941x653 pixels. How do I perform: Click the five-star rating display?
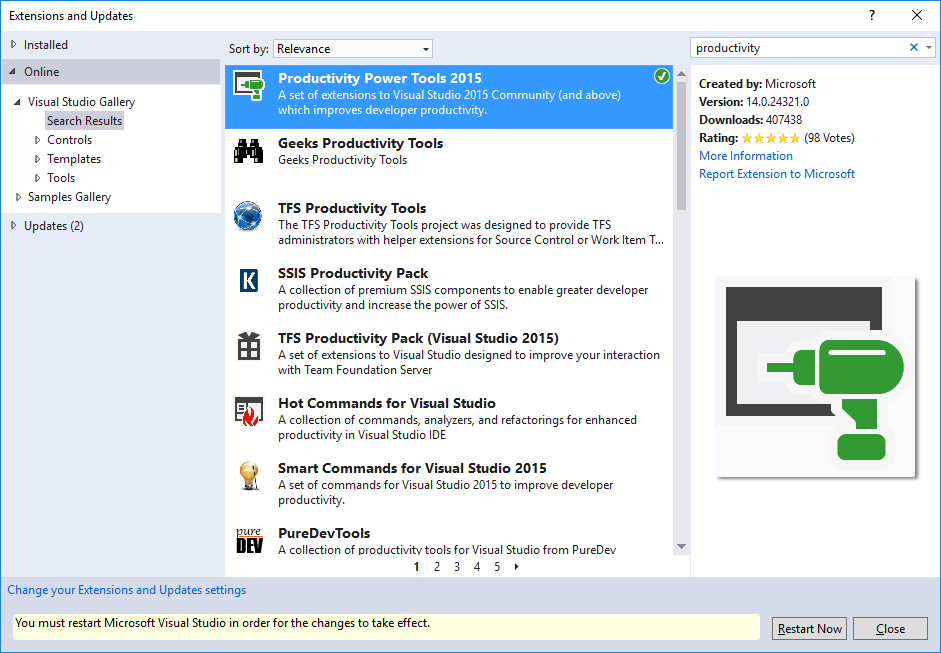pos(771,138)
